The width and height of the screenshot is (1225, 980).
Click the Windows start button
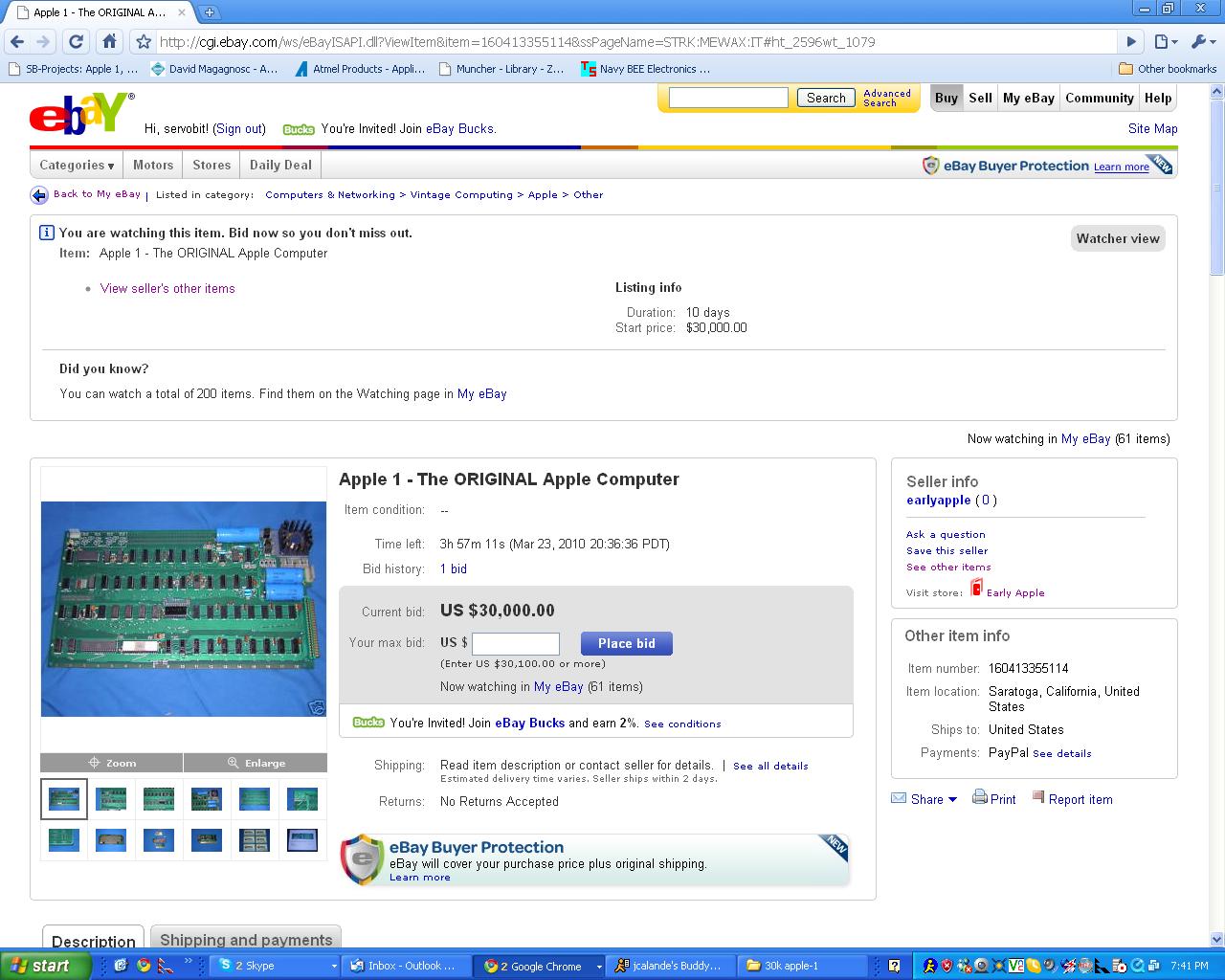click(x=45, y=966)
